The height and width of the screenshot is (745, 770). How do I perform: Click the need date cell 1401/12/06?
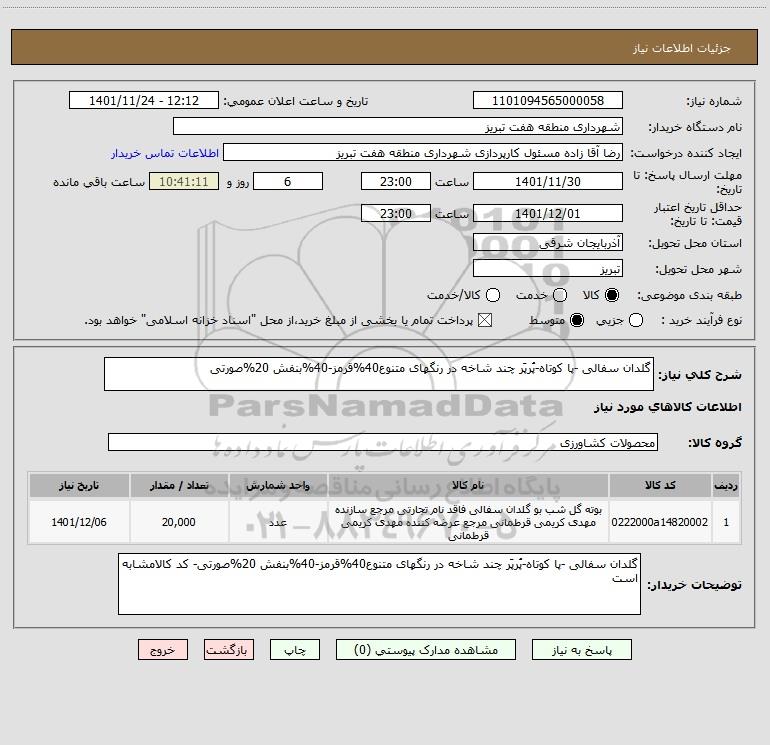coord(79,522)
